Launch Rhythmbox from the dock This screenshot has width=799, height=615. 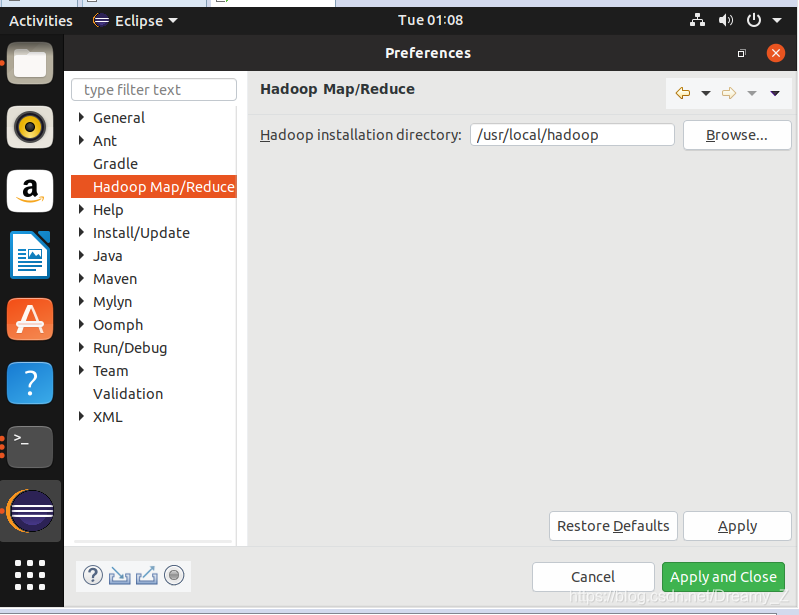[x=30, y=127]
